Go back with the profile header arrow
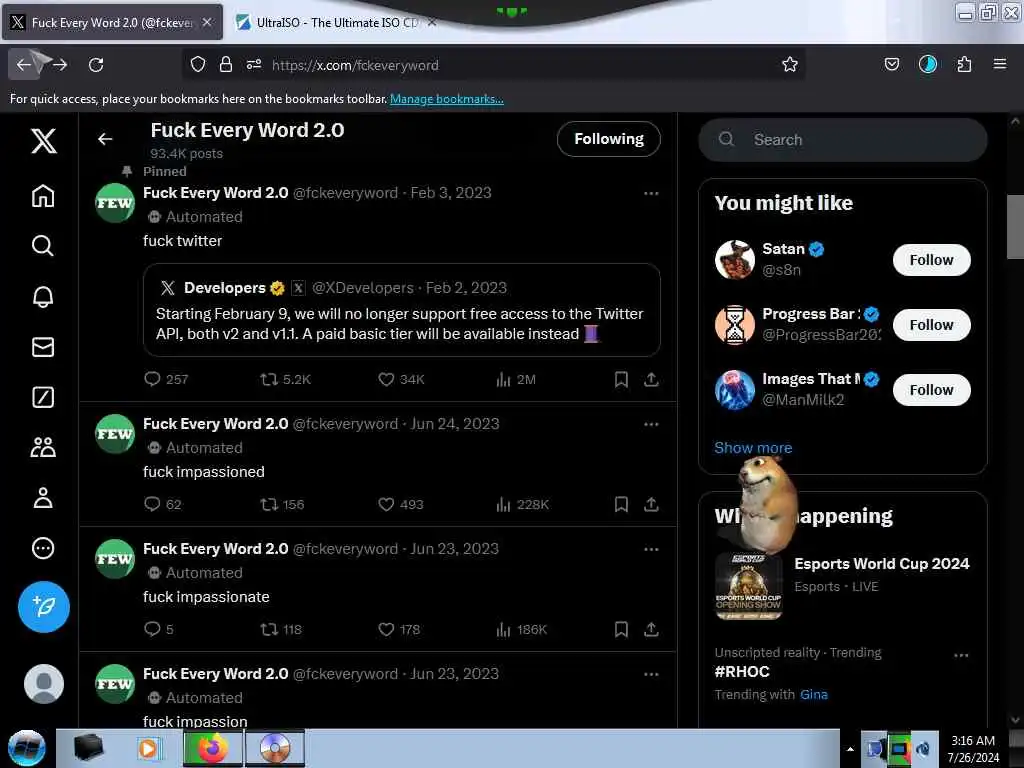Viewport: 1024px width, 768px height. click(105, 139)
